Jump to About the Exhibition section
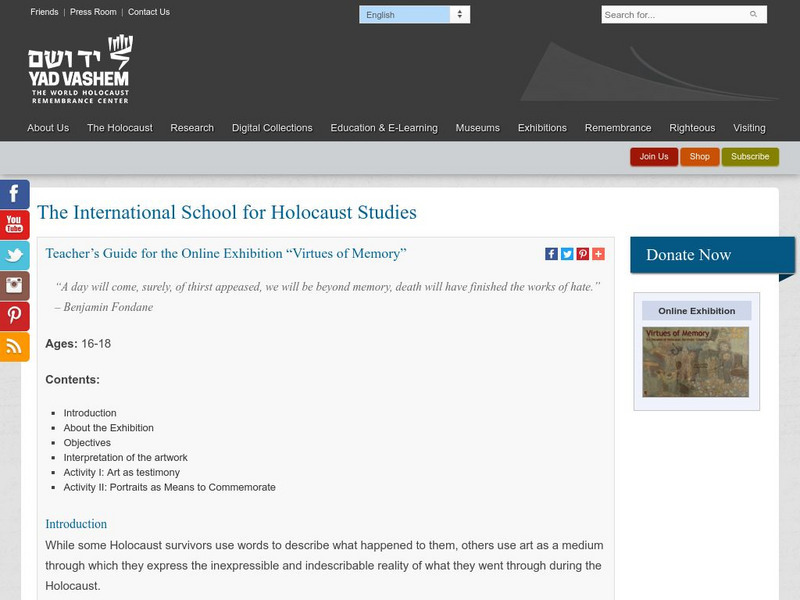The width and height of the screenshot is (800, 600). (x=108, y=428)
